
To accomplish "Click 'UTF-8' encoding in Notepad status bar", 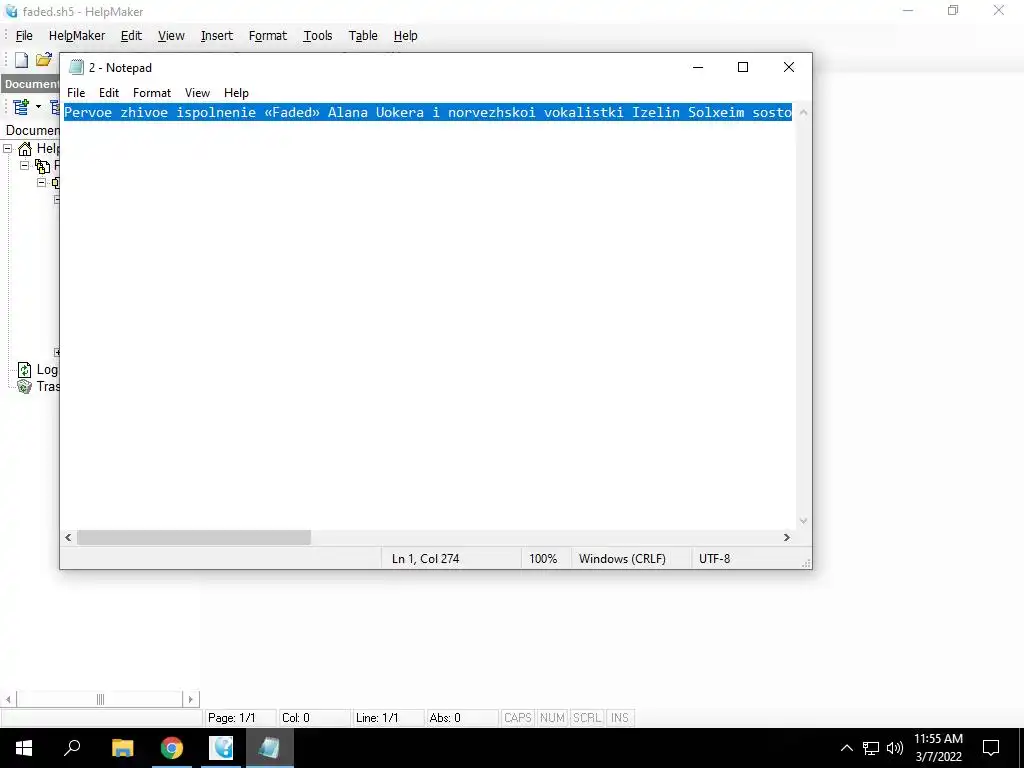I will coord(714,559).
